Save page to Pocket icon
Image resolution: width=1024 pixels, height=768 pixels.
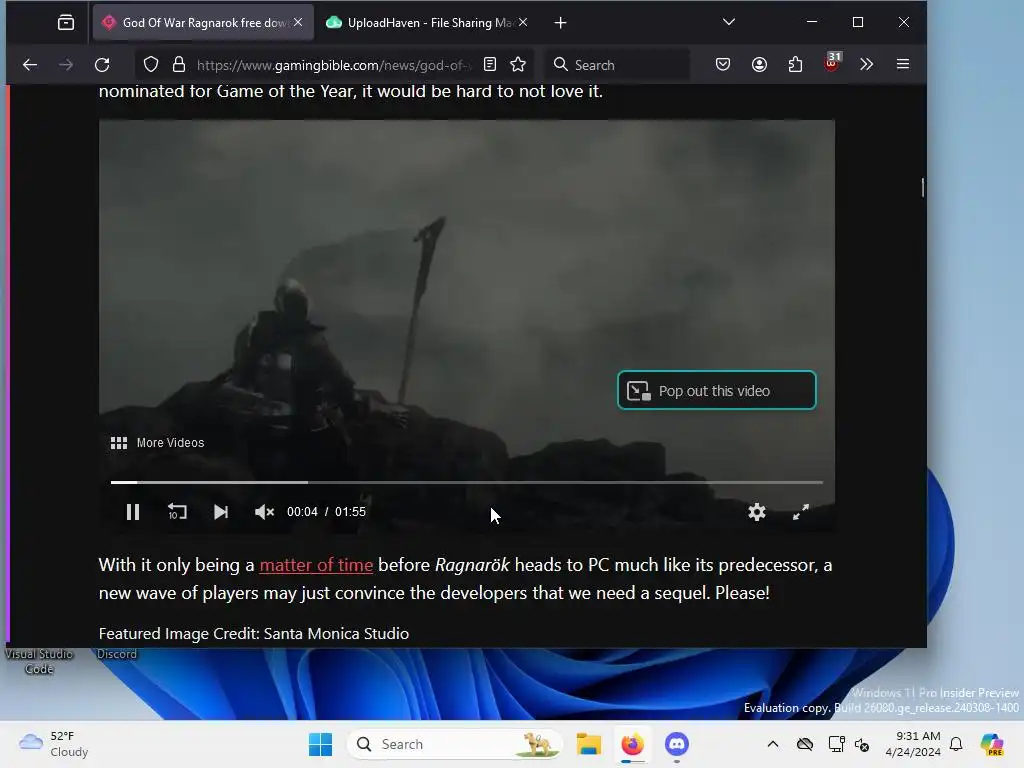pyautogui.click(x=723, y=64)
